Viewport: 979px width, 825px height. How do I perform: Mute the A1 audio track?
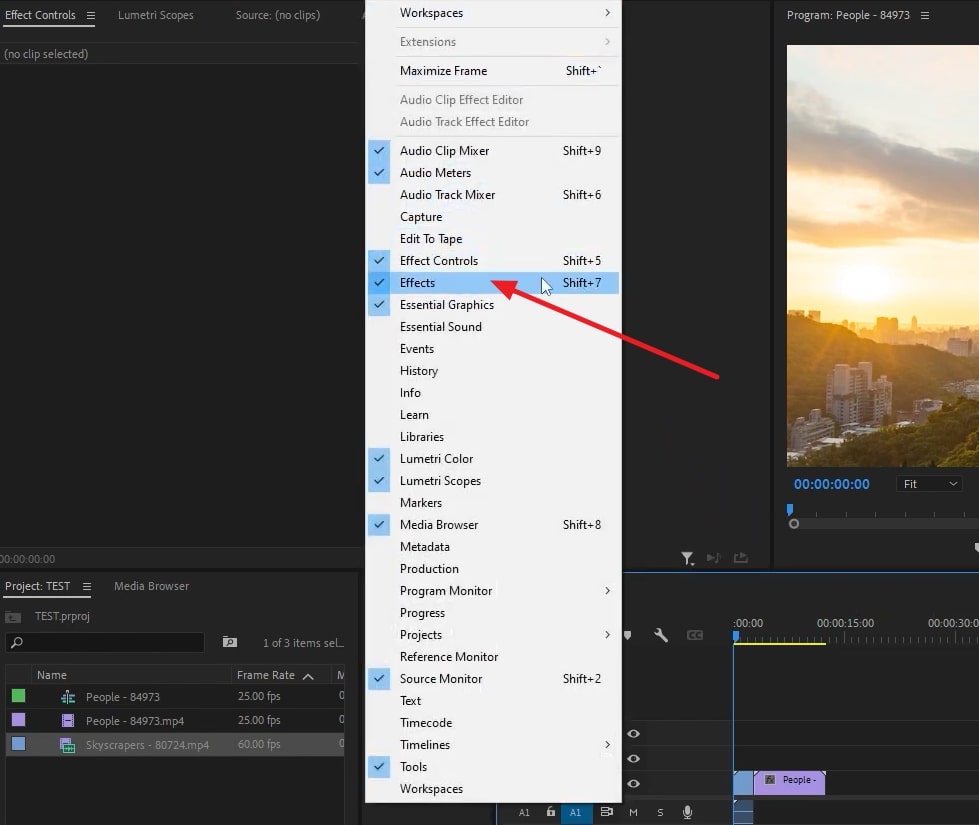[633, 813]
